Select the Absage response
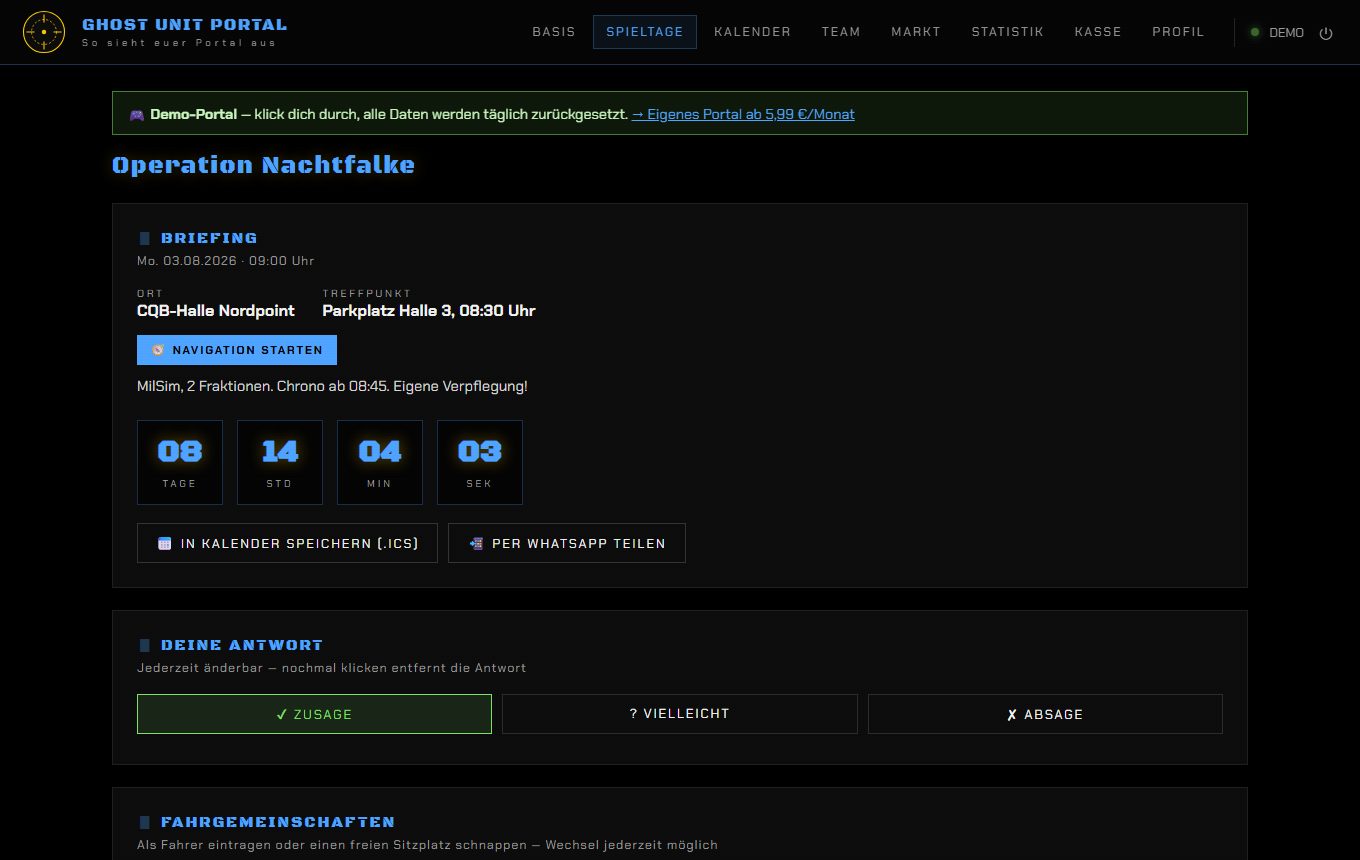1360x860 pixels. [1045, 714]
